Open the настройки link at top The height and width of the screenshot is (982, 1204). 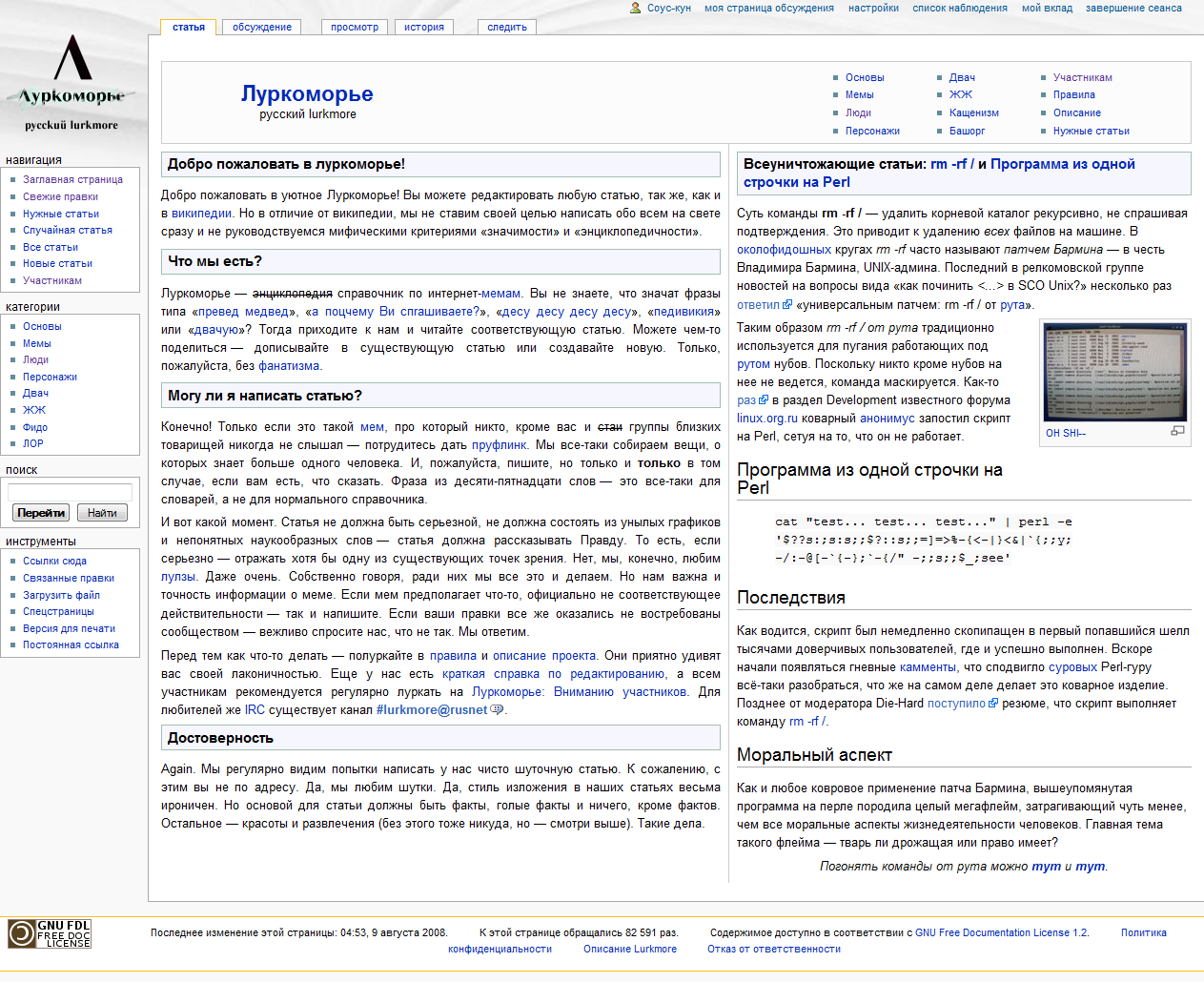tap(873, 8)
